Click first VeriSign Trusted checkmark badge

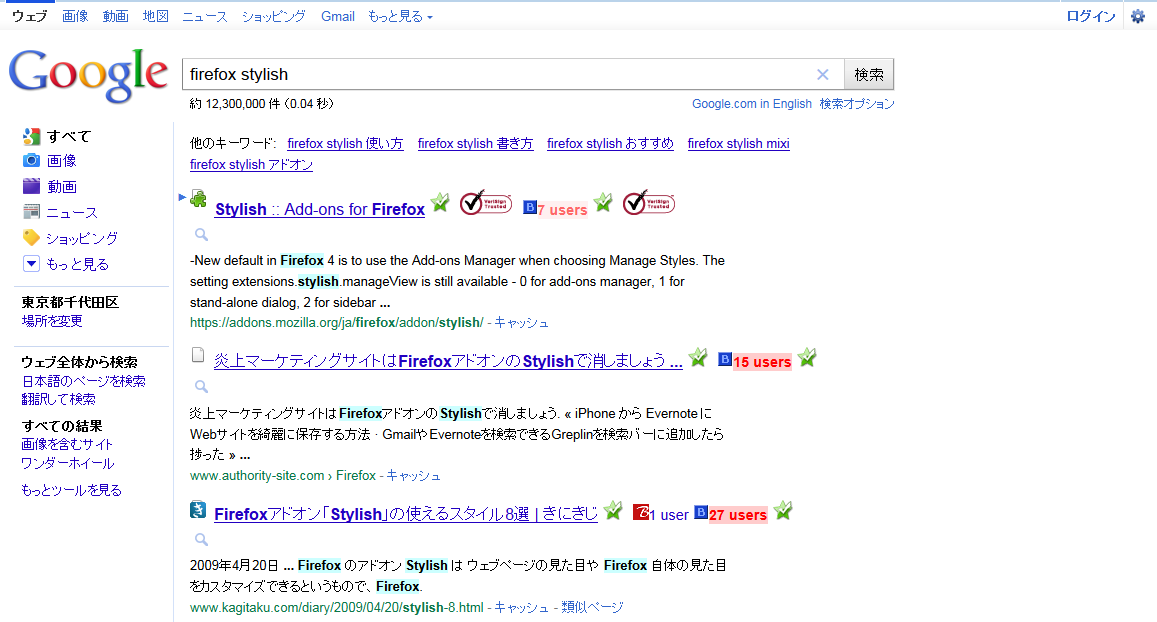click(x=486, y=203)
